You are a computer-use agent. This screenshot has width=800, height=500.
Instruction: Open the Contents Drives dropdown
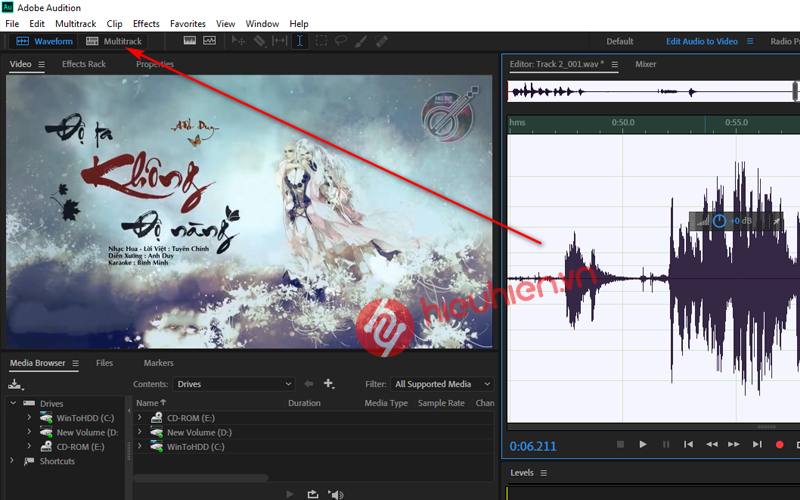click(234, 384)
